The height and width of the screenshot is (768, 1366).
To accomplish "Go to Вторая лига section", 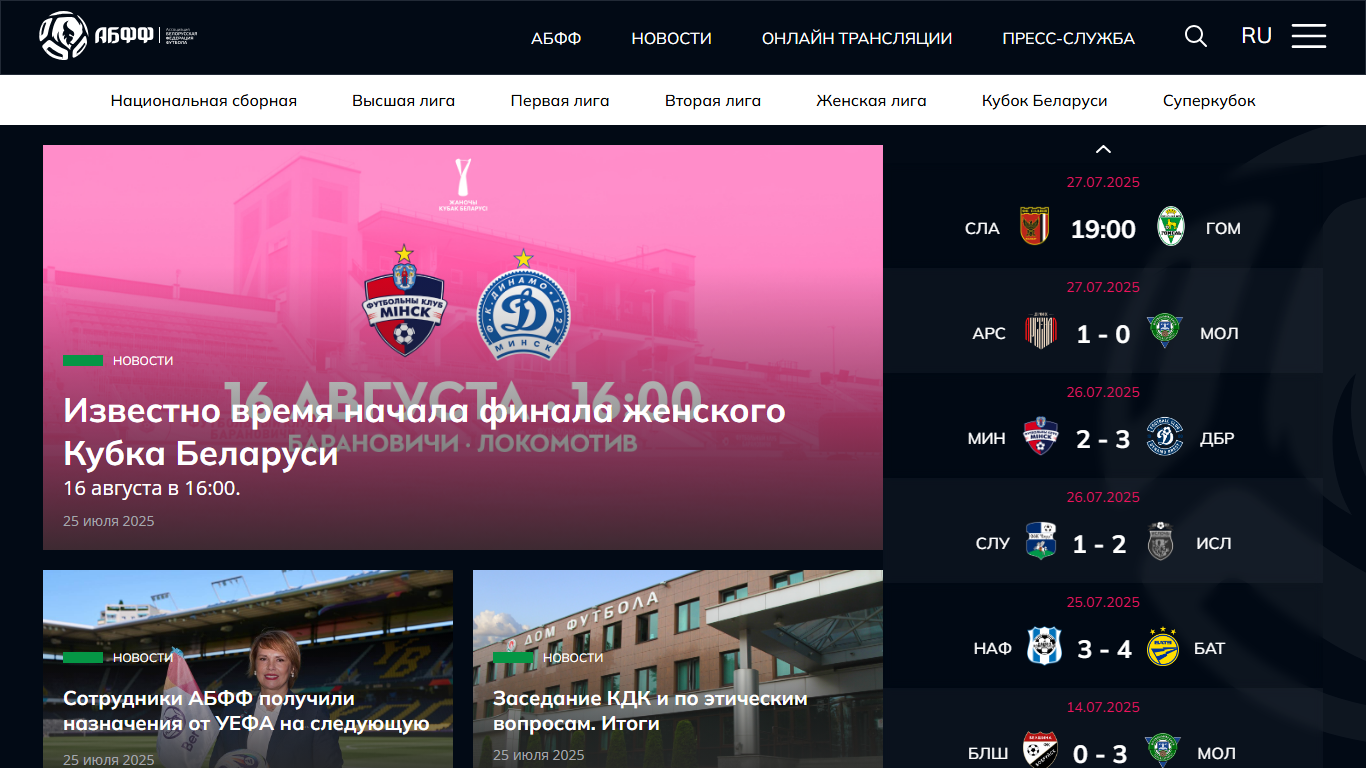I will point(713,100).
